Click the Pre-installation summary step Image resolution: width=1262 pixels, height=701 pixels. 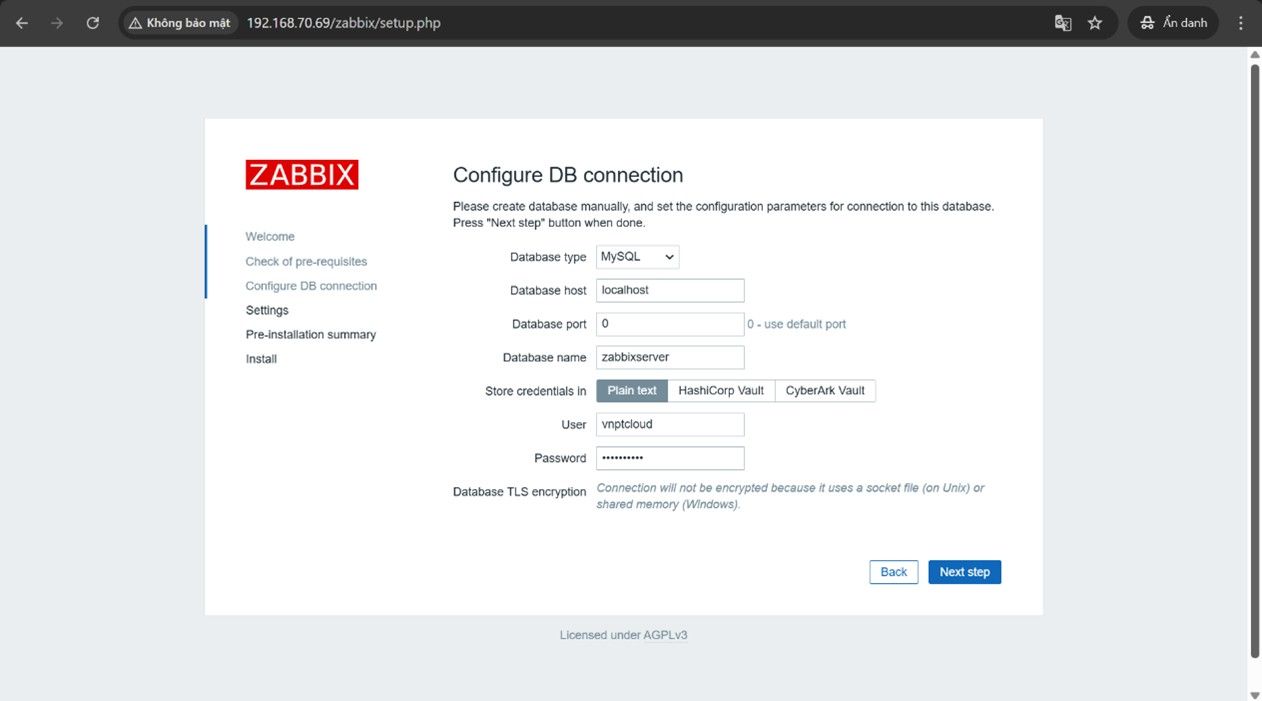pos(311,335)
